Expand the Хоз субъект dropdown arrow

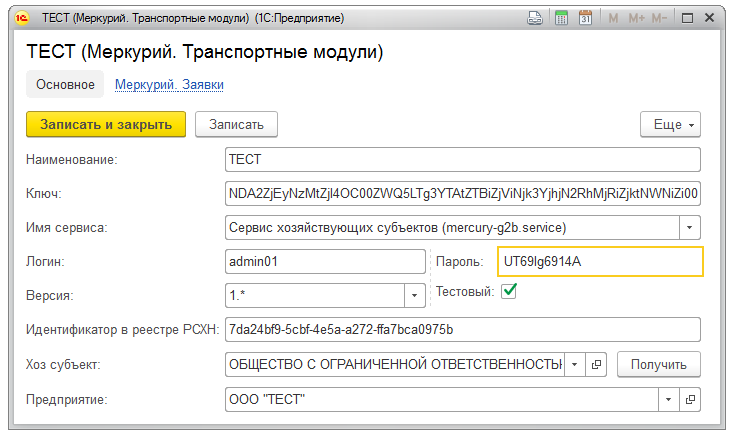click(575, 365)
